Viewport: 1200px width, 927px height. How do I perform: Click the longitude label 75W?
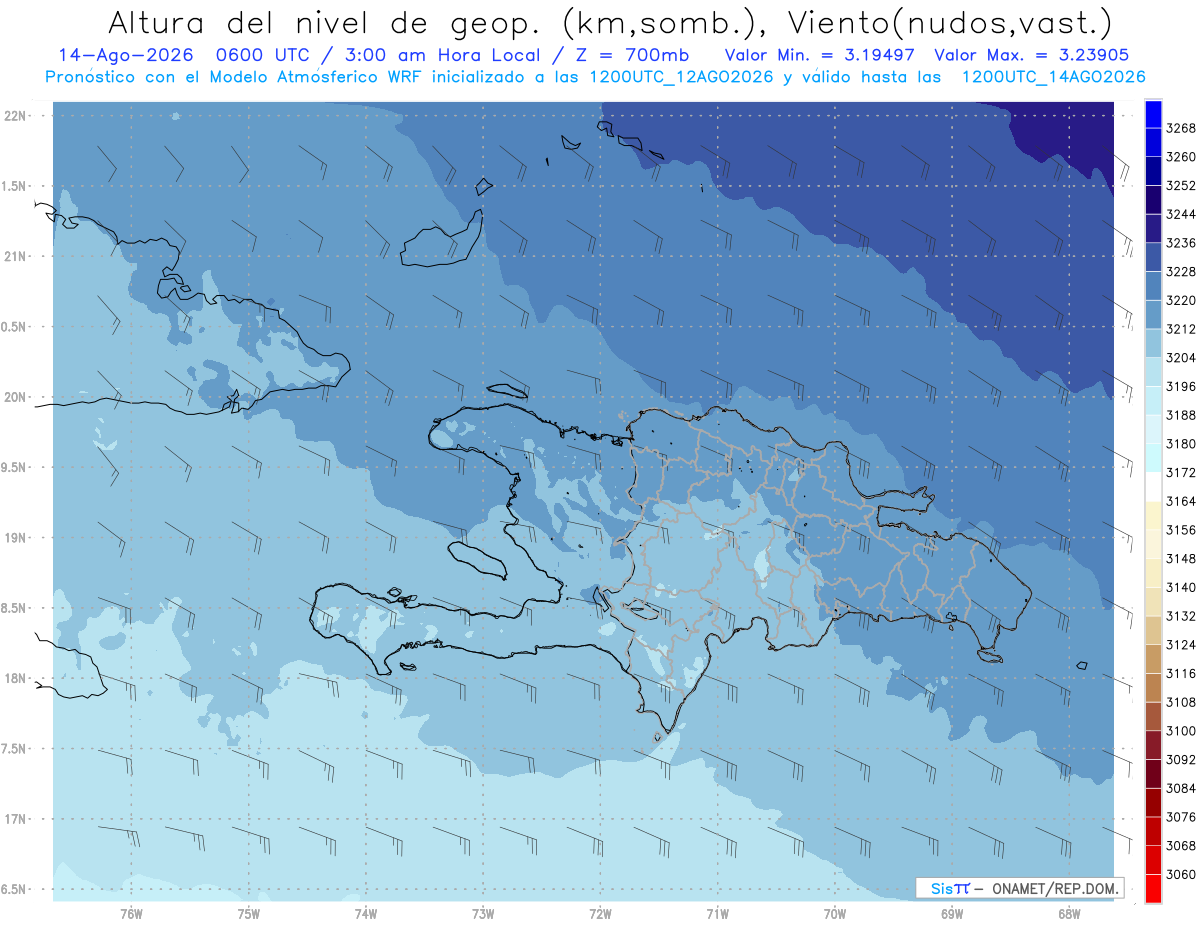(x=248, y=915)
